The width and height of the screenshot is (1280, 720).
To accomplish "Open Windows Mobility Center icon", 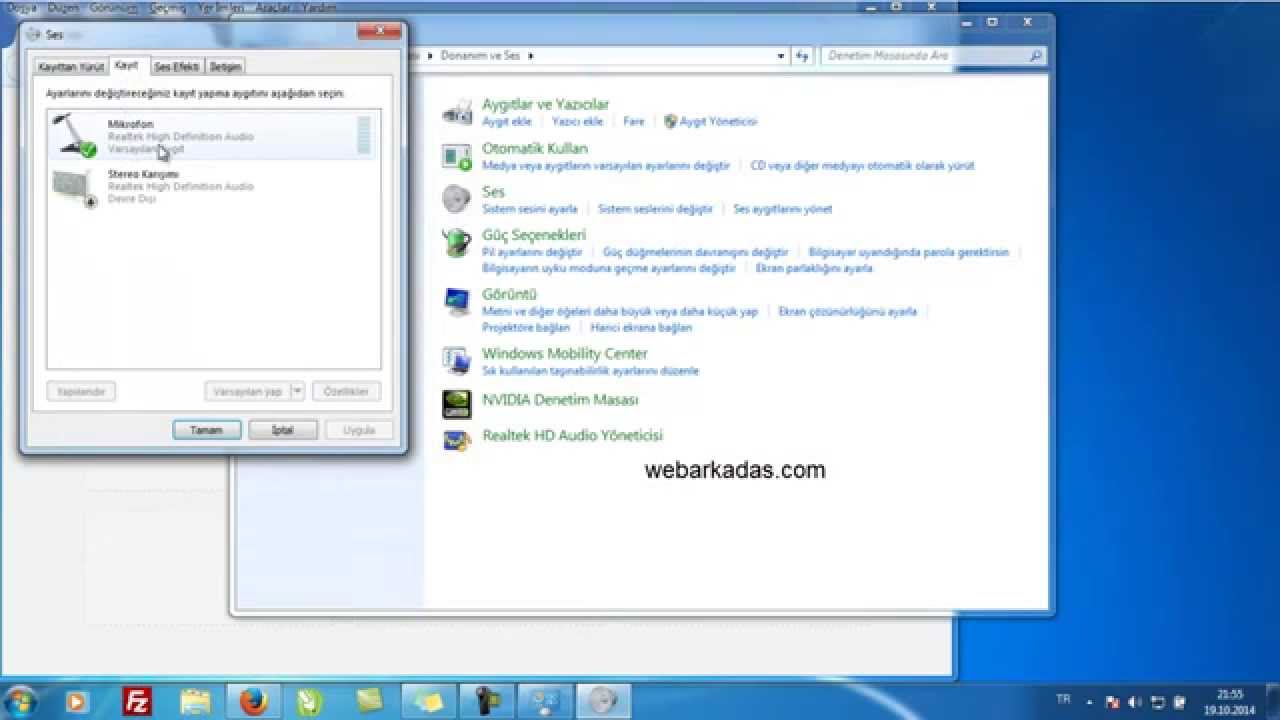I will click(457, 359).
